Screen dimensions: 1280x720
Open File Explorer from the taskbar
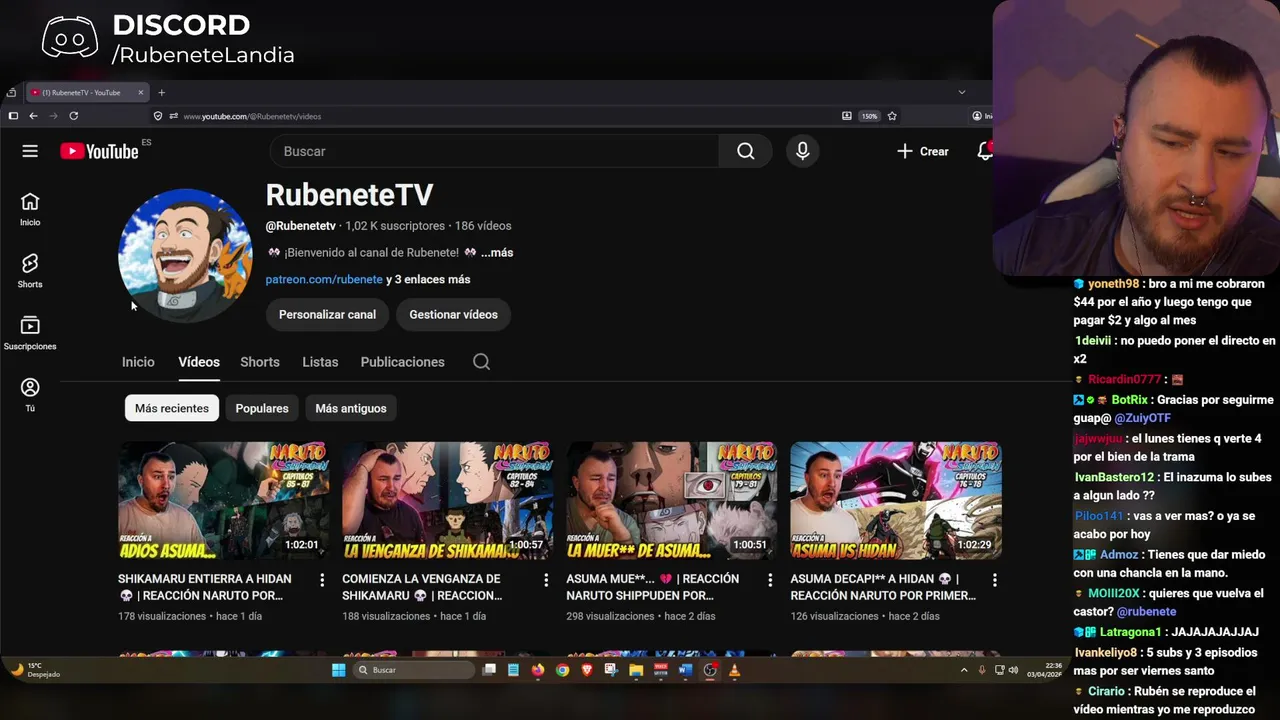pyautogui.click(x=636, y=670)
